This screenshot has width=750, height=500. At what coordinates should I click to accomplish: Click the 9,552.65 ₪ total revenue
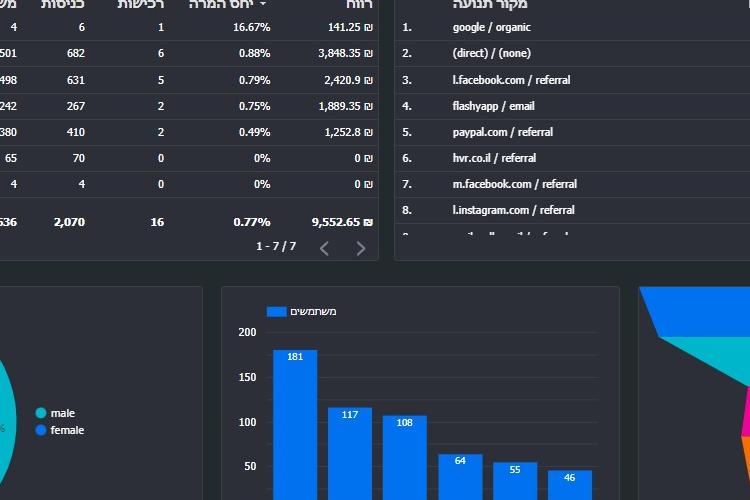point(342,222)
